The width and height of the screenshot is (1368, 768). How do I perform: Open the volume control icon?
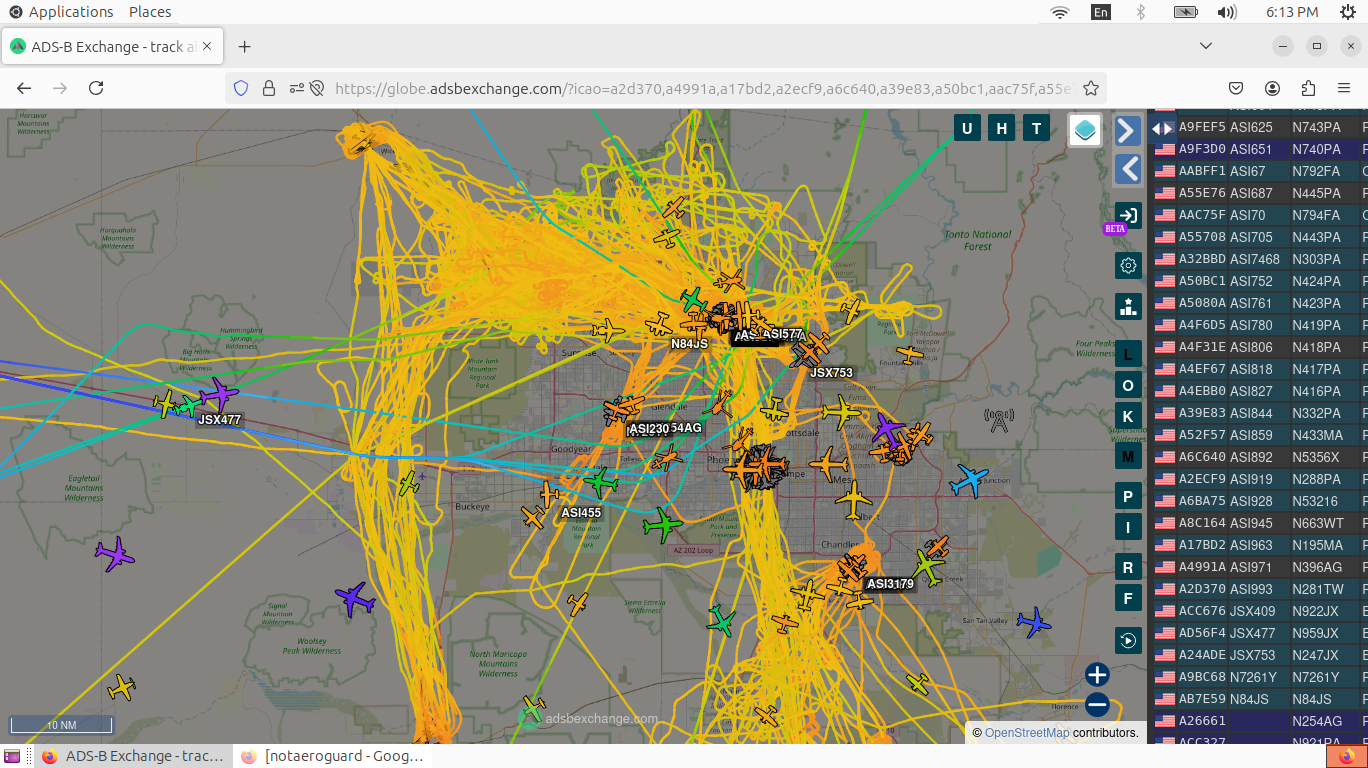coord(1227,12)
